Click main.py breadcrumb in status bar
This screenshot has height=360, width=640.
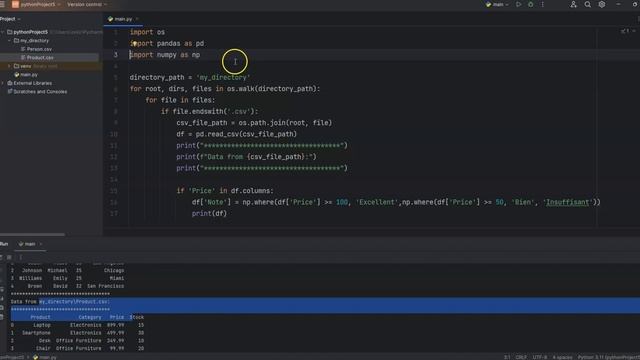[45, 357]
